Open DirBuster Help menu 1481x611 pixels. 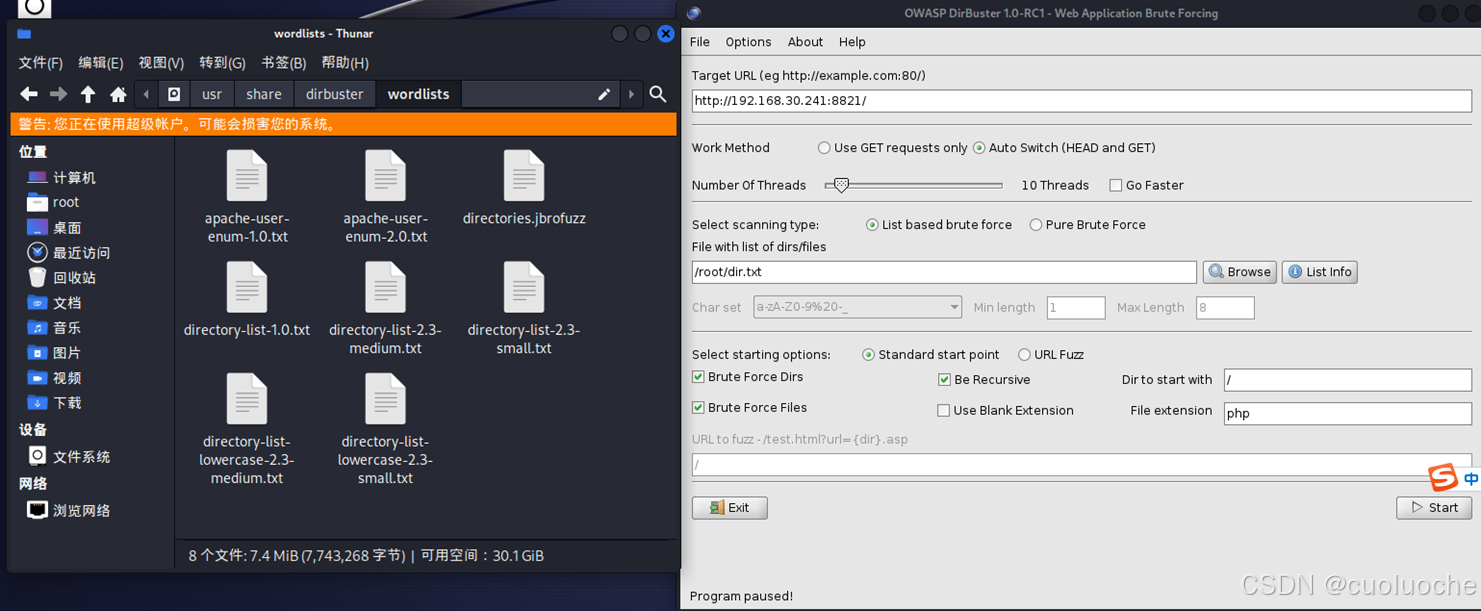(x=852, y=42)
